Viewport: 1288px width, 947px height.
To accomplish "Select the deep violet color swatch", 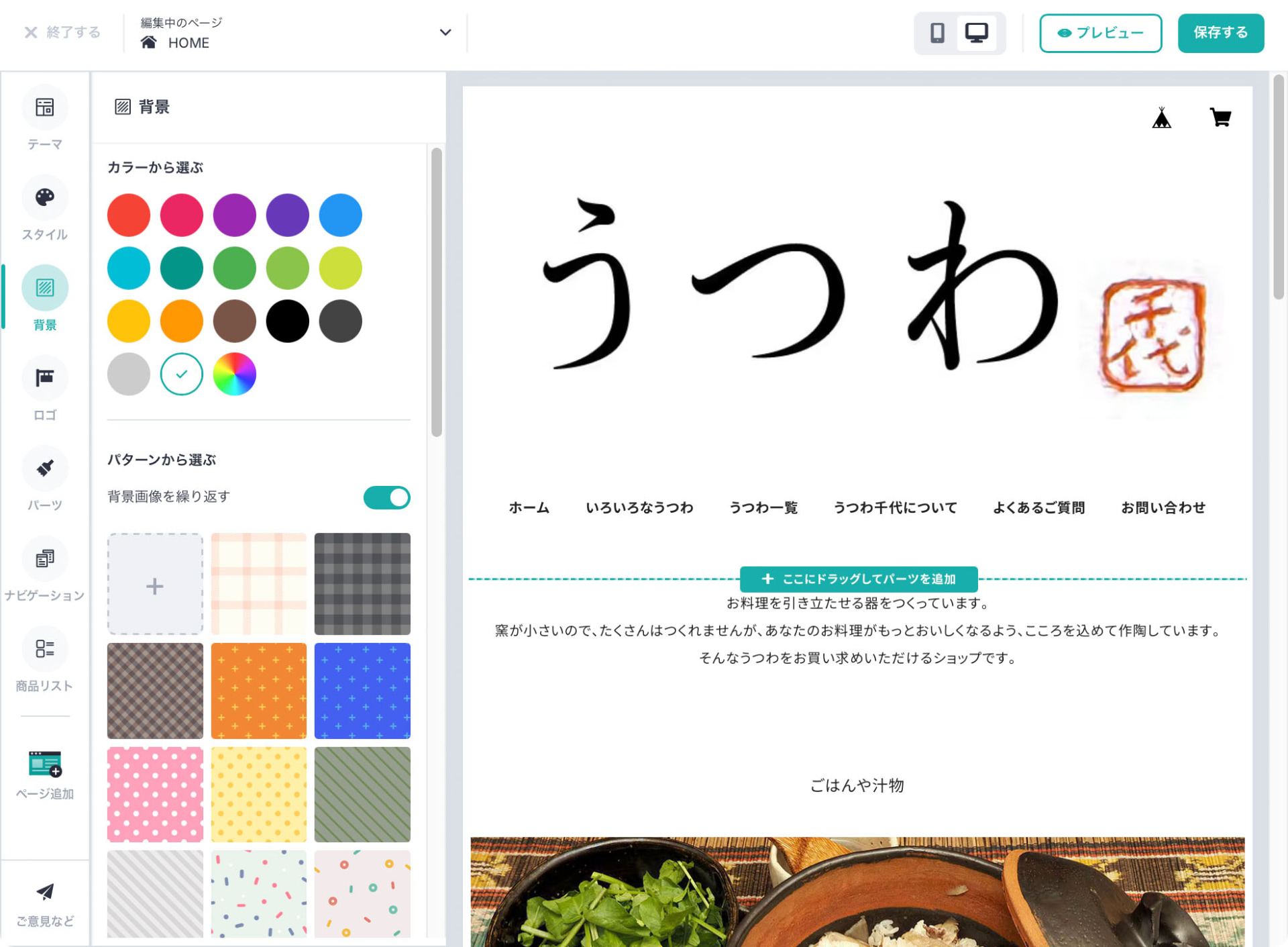I will point(288,215).
